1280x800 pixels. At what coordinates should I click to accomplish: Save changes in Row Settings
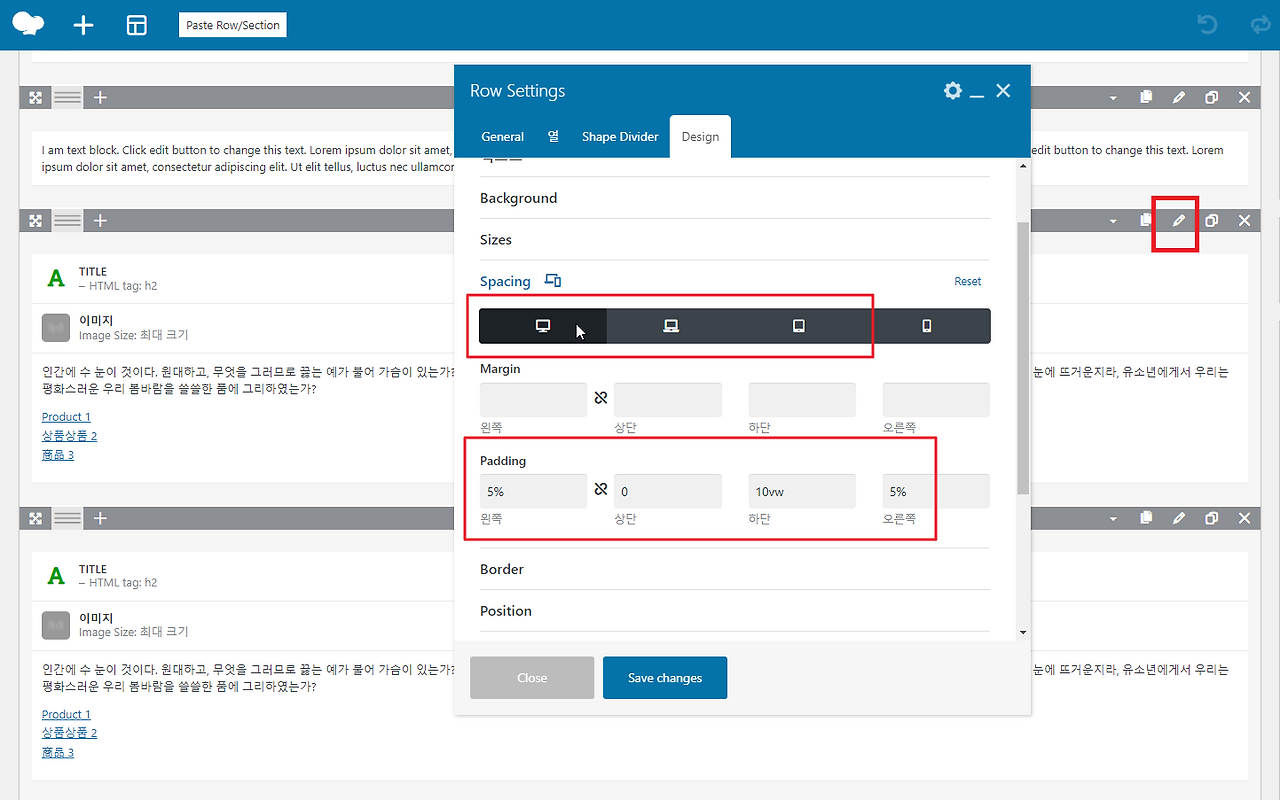coord(665,678)
